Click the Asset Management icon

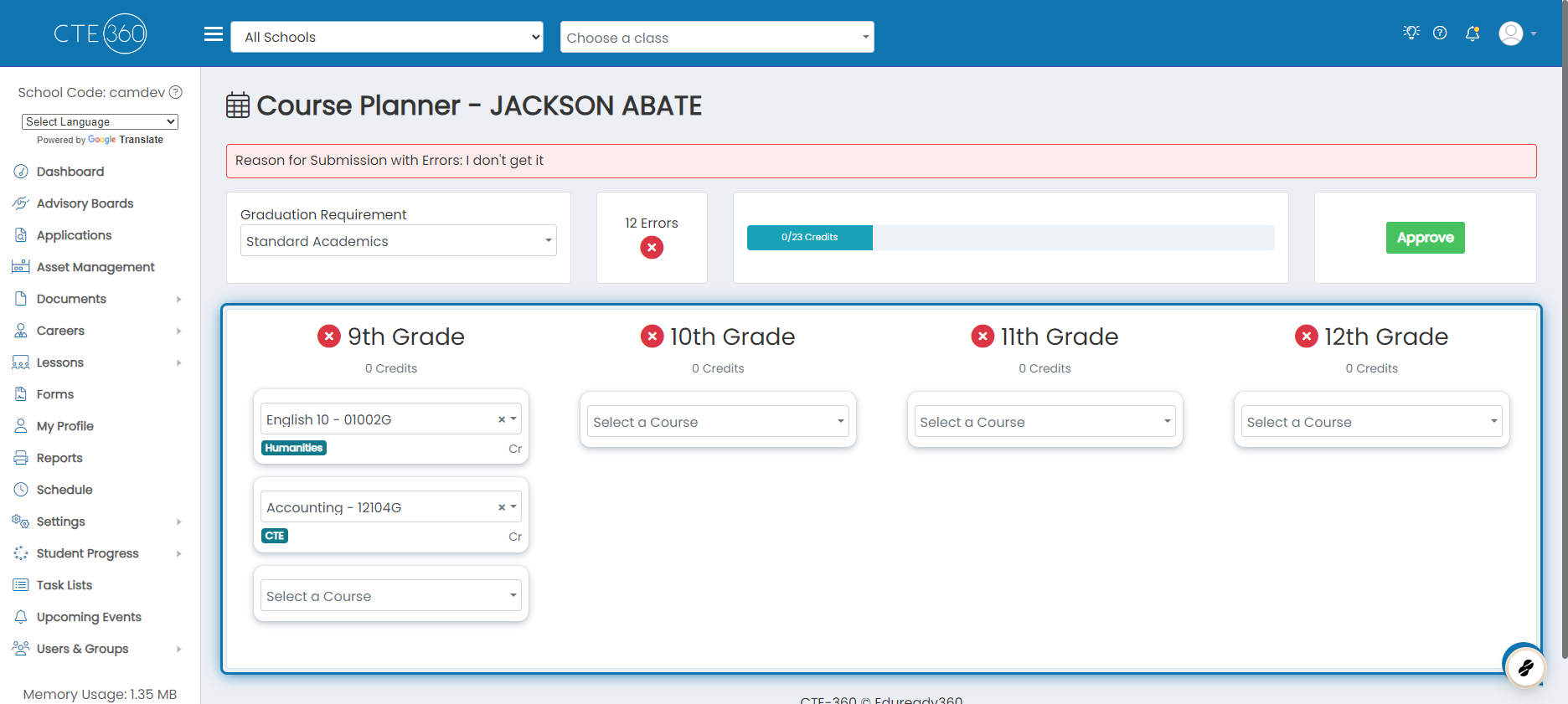(x=21, y=267)
